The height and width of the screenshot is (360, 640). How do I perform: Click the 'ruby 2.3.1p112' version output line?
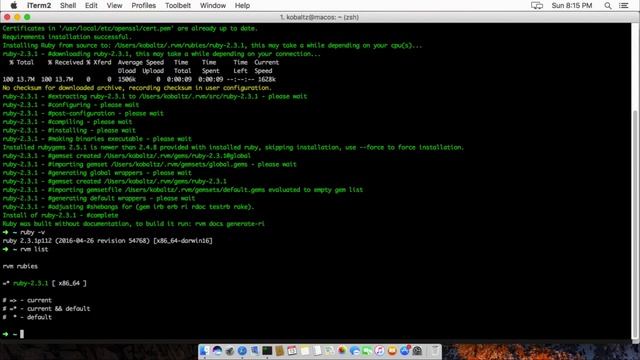click(108, 241)
